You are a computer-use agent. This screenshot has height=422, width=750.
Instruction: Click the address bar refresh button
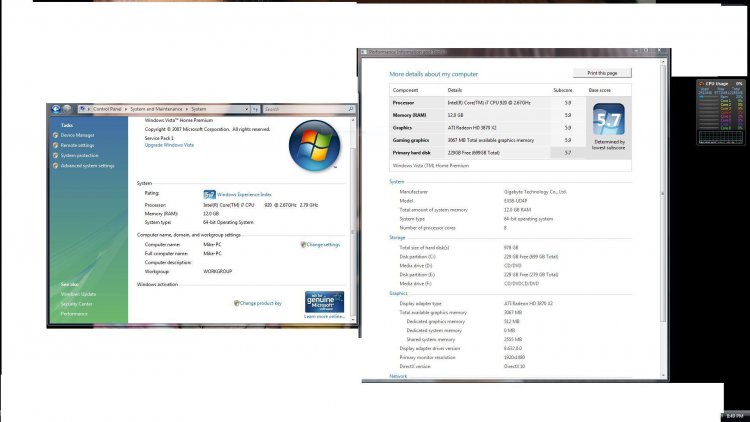pyautogui.click(x=255, y=109)
